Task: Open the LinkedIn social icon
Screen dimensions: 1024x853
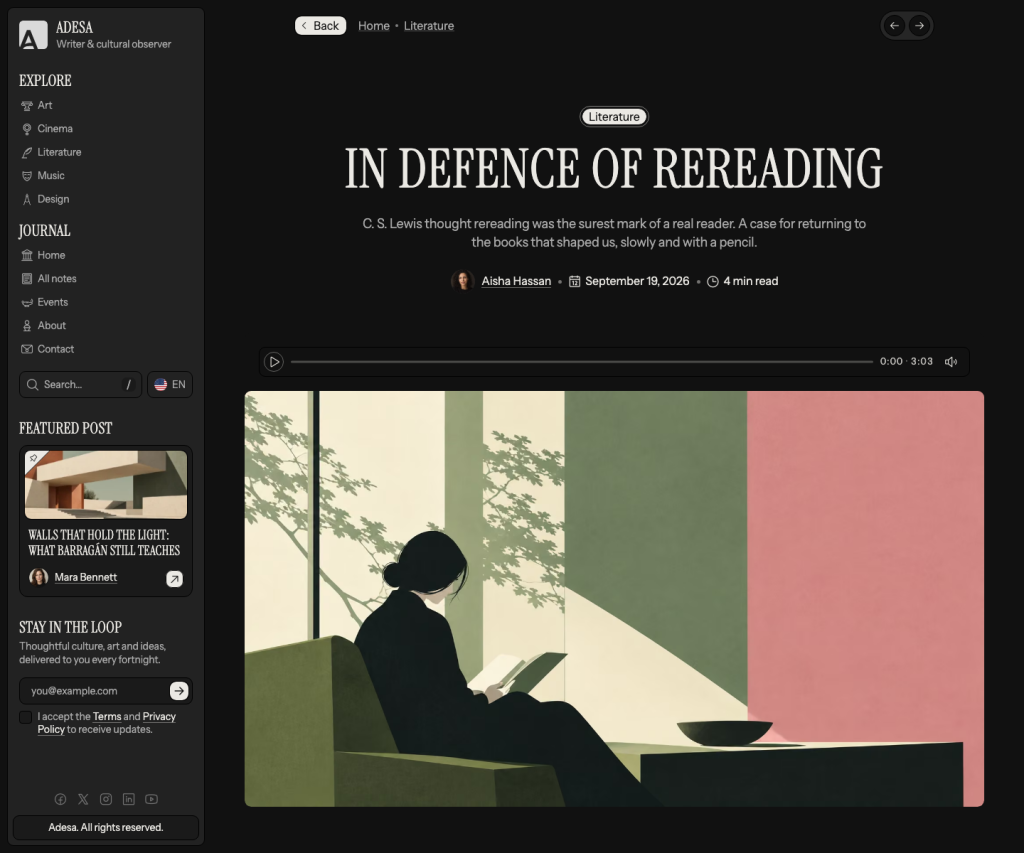Action: tap(129, 799)
